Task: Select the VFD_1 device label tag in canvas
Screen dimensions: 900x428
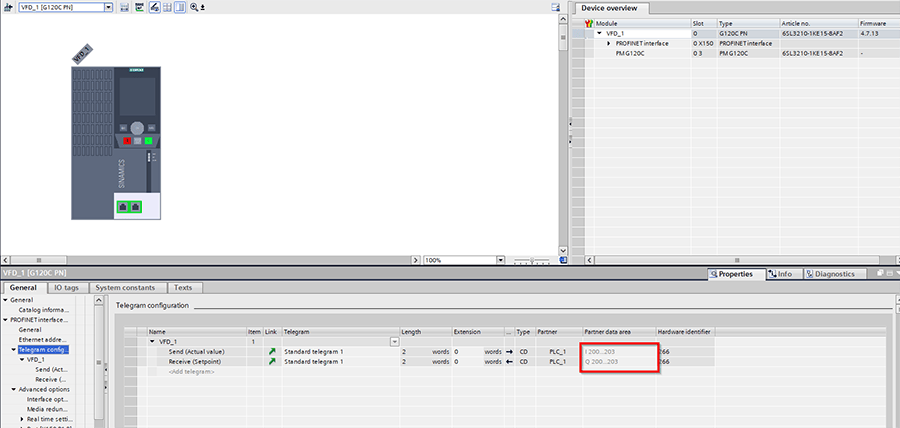Action: click(x=82, y=54)
